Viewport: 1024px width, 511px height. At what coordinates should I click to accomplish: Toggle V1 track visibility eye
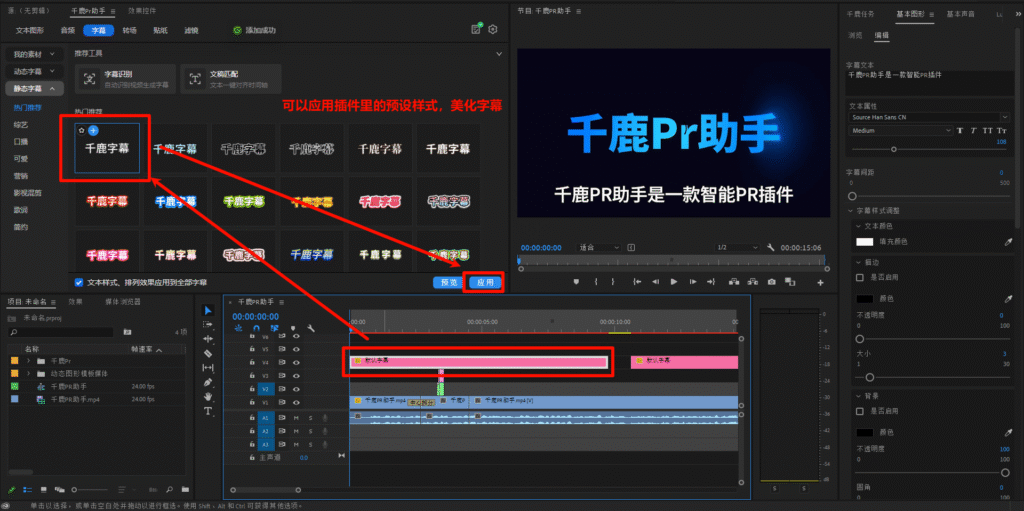(x=296, y=402)
